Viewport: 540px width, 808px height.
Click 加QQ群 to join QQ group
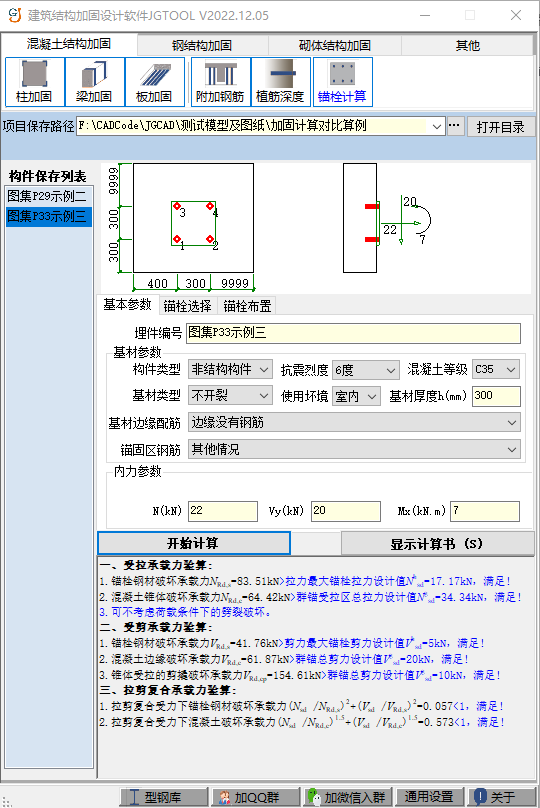(256, 797)
